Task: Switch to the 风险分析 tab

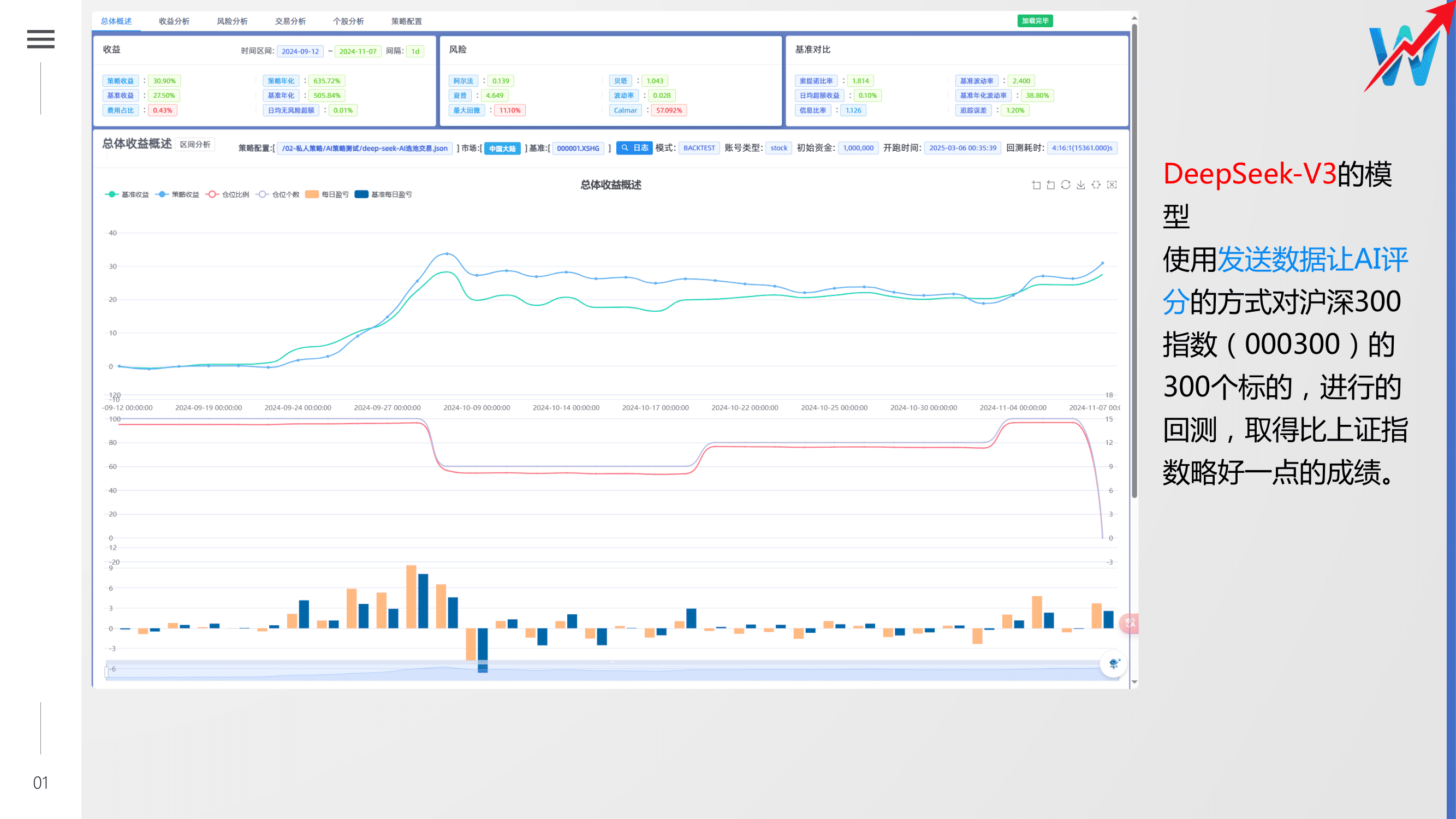Action: pyautogui.click(x=233, y=21)
